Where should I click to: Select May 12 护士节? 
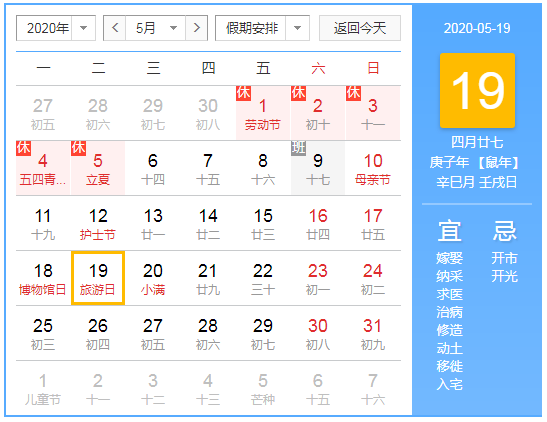point(98,223)
